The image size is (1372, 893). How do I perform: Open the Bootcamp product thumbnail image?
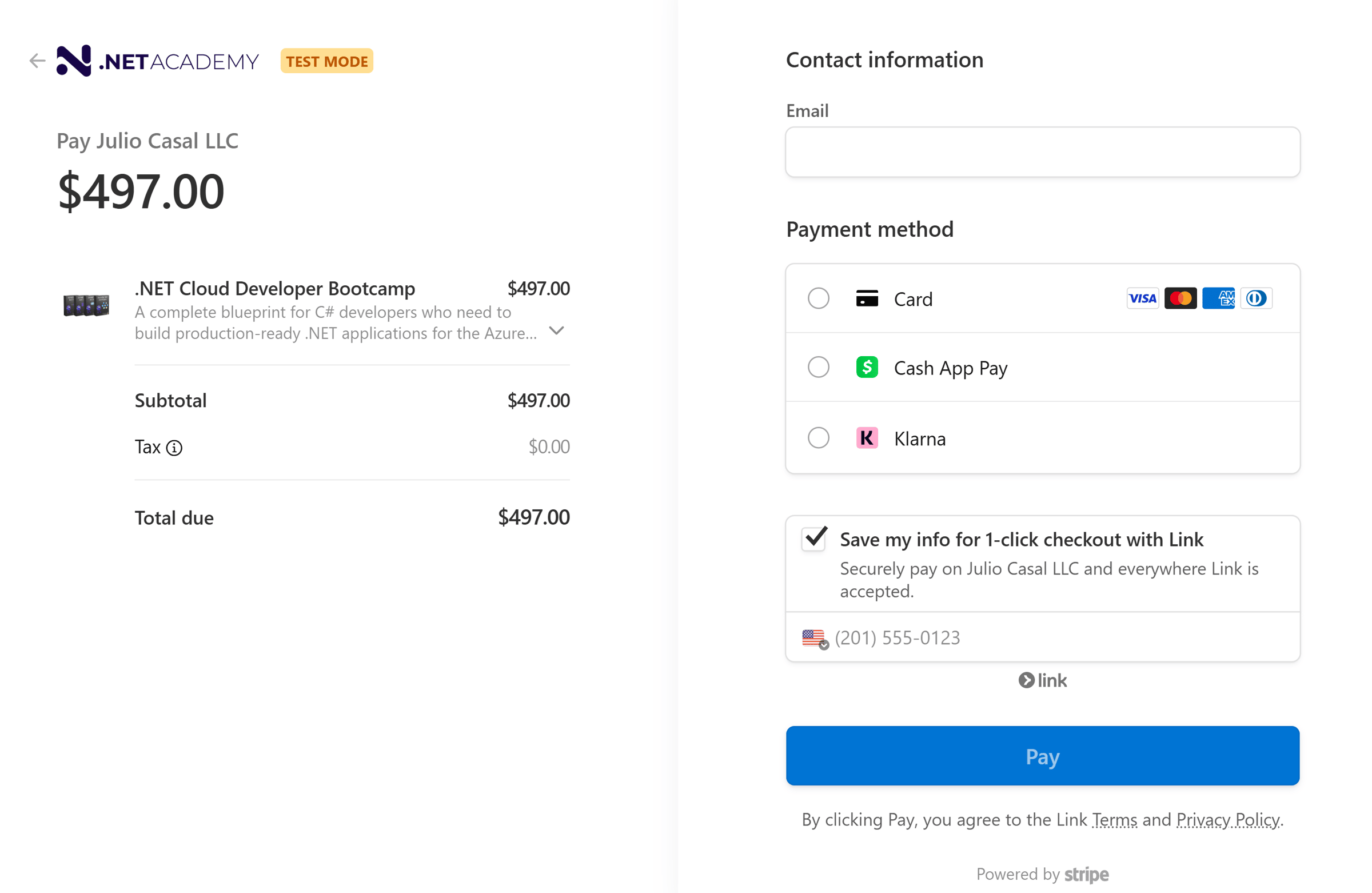86,305
